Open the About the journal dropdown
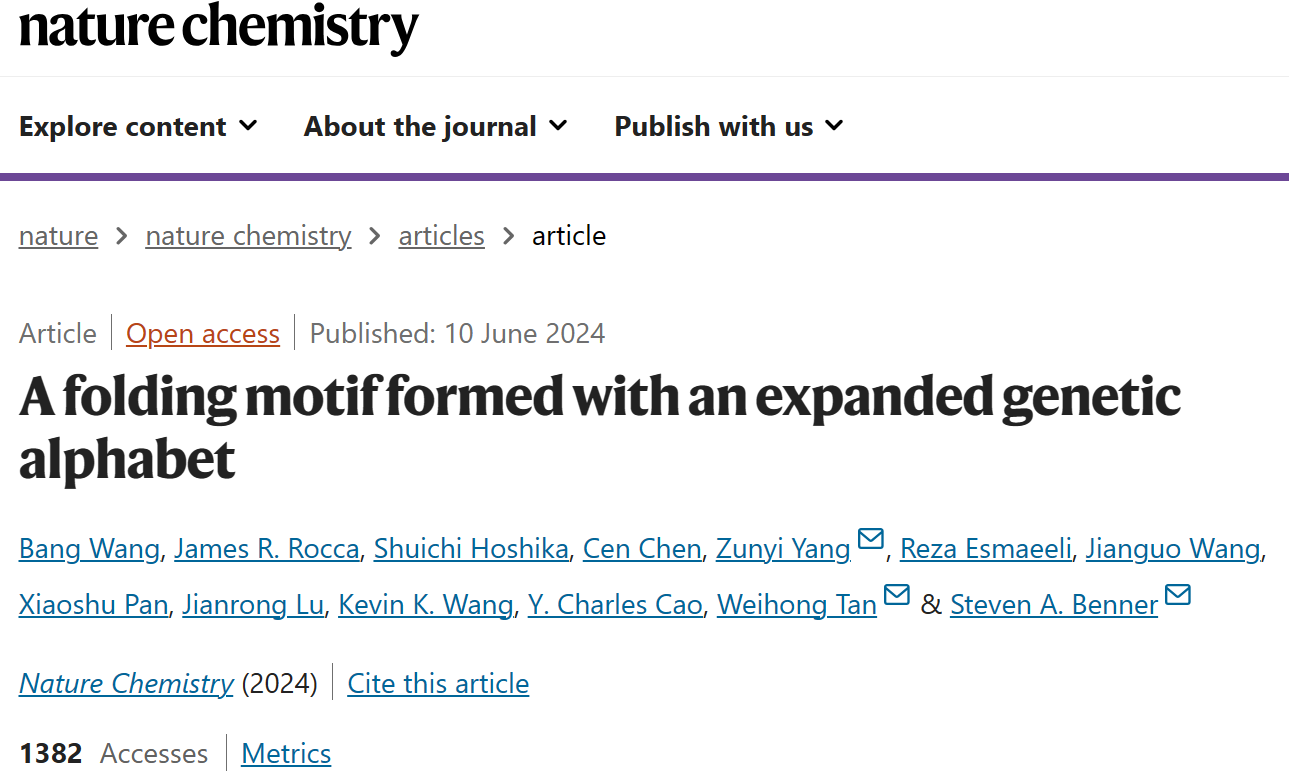1289x779 pixels. pyautogui.click(x=435, y=126)
